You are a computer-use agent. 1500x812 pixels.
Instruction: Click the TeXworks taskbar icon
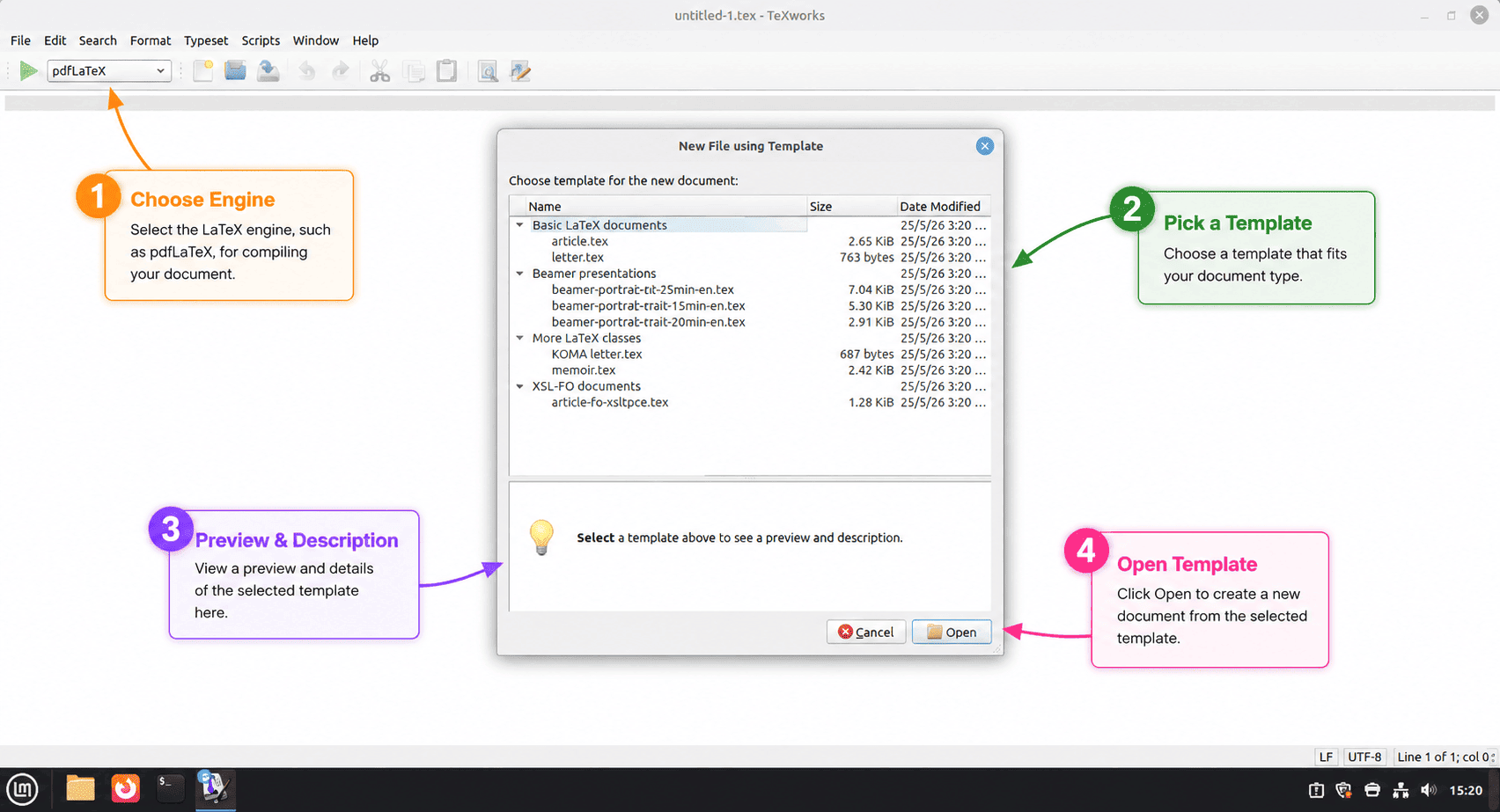[x=214, y=788]
